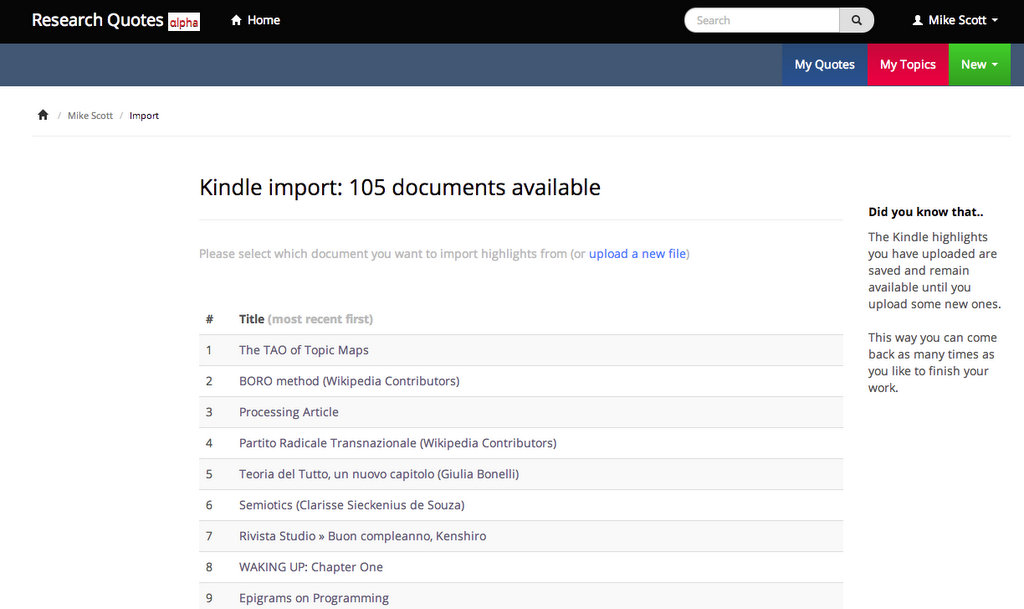Click the Did you know that.. heading

[x=925, y=211]
